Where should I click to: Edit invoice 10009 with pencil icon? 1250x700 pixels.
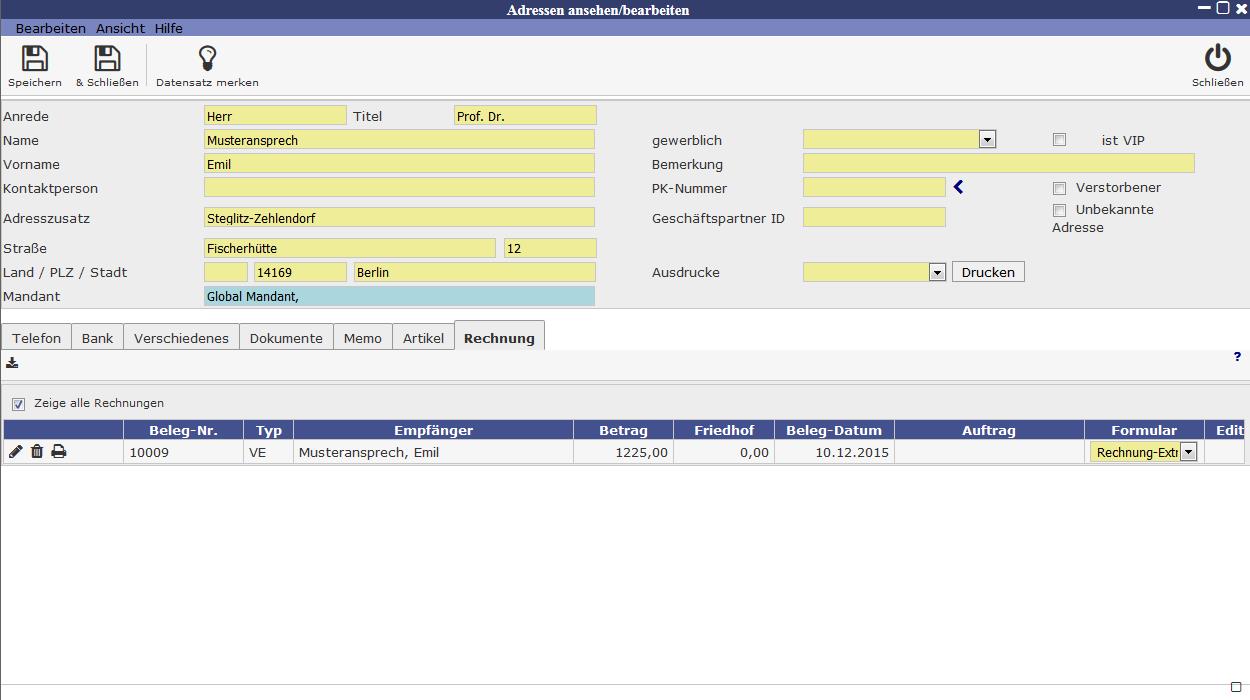point(16,452)
